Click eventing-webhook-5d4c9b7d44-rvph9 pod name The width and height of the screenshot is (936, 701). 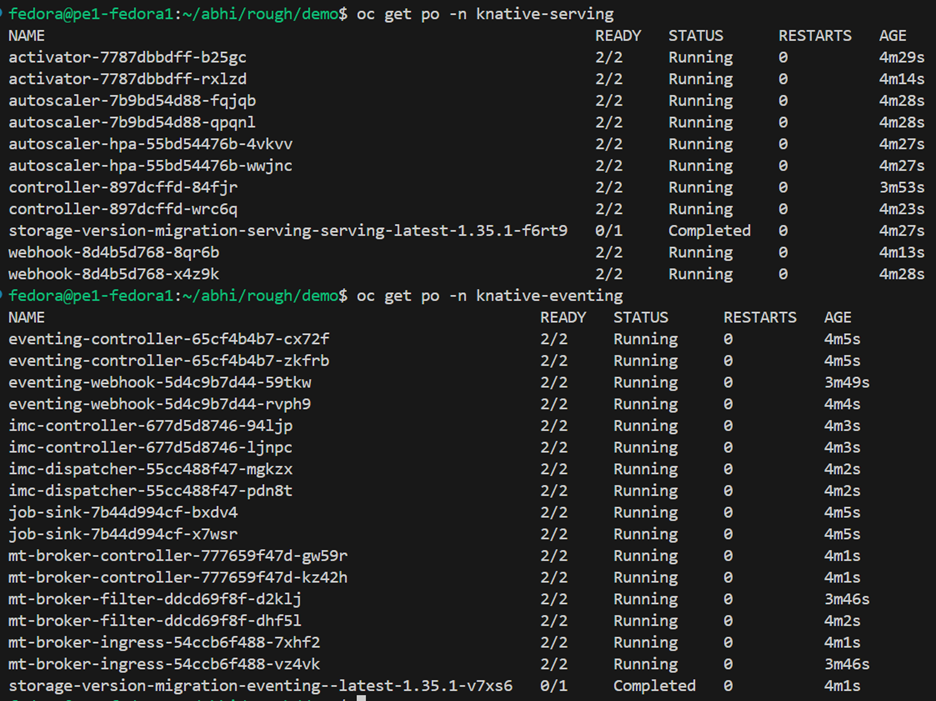tap(159, 404)
